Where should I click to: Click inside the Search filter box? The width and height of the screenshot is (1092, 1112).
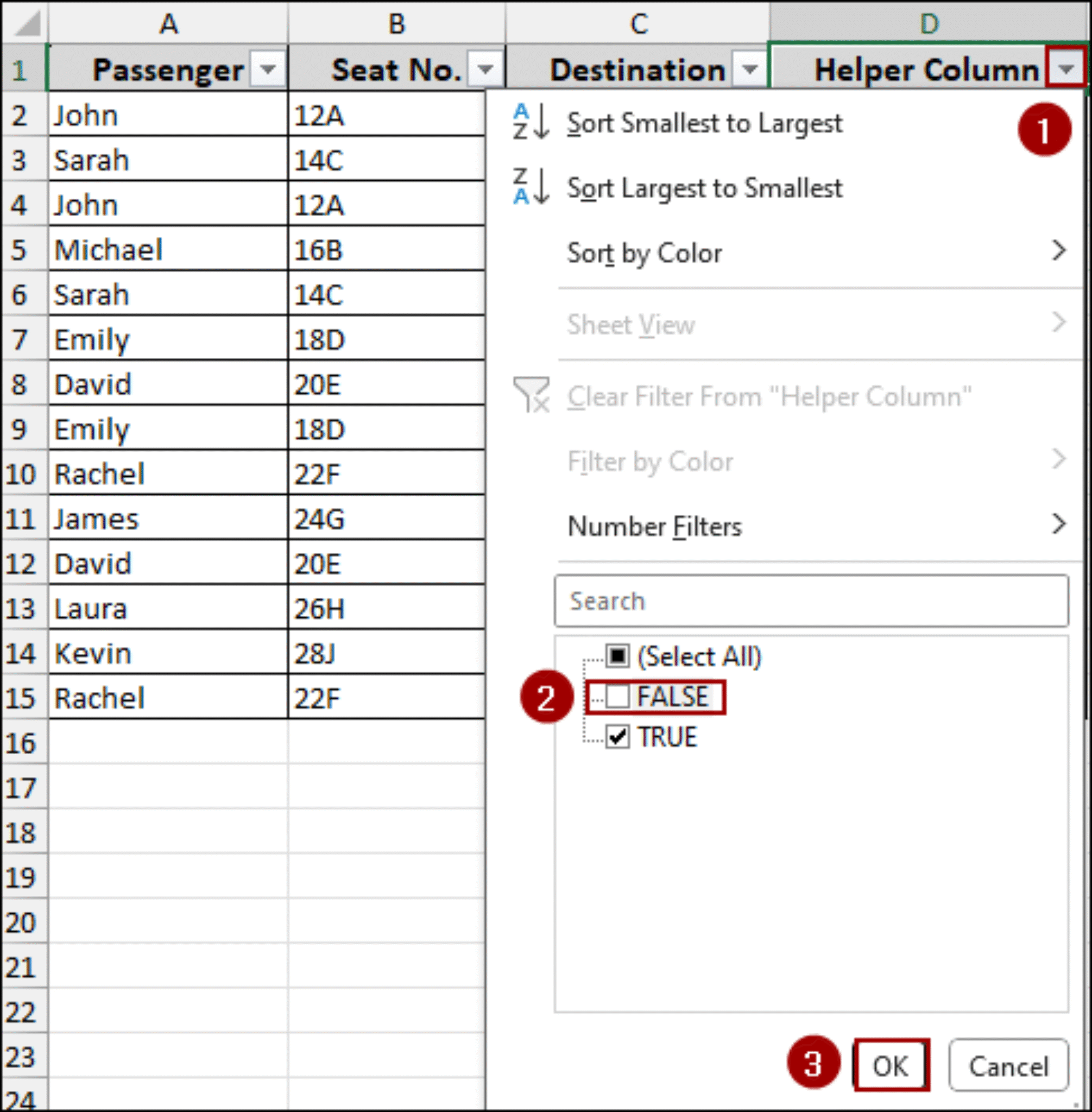point(809,601)
